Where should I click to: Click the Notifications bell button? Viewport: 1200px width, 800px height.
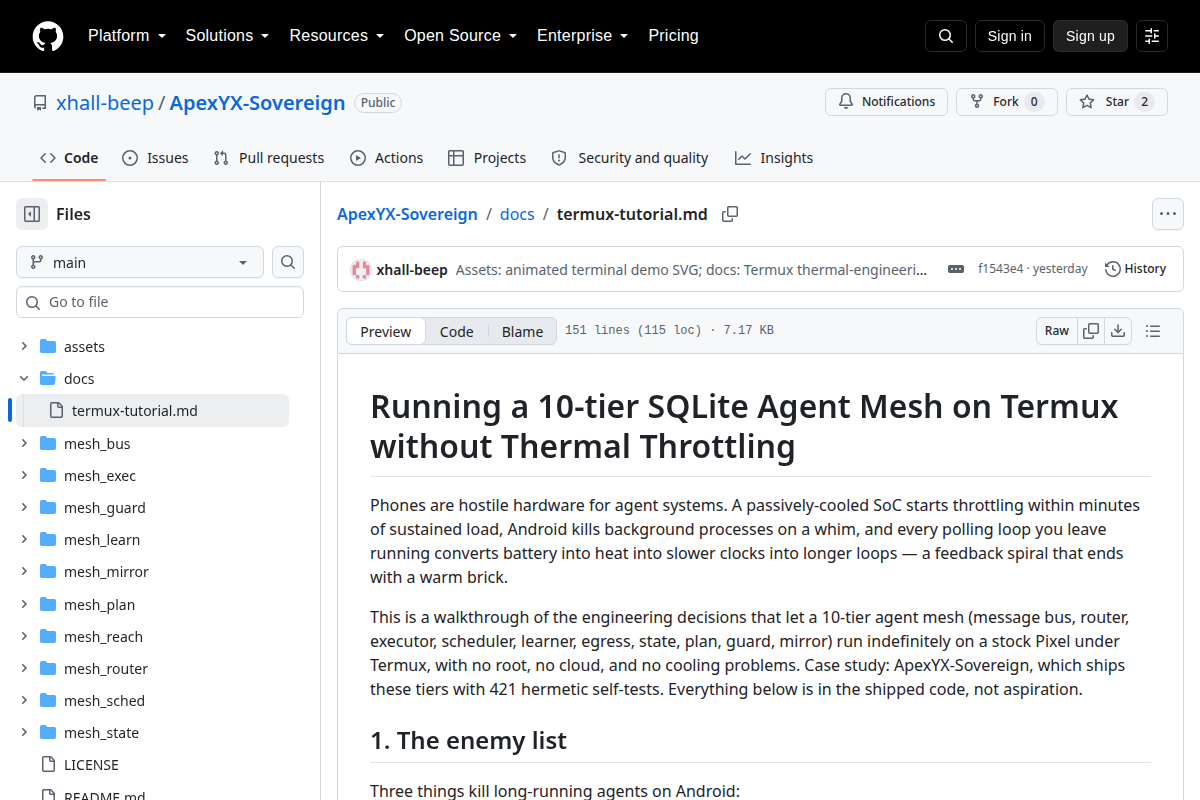point(886,102)
